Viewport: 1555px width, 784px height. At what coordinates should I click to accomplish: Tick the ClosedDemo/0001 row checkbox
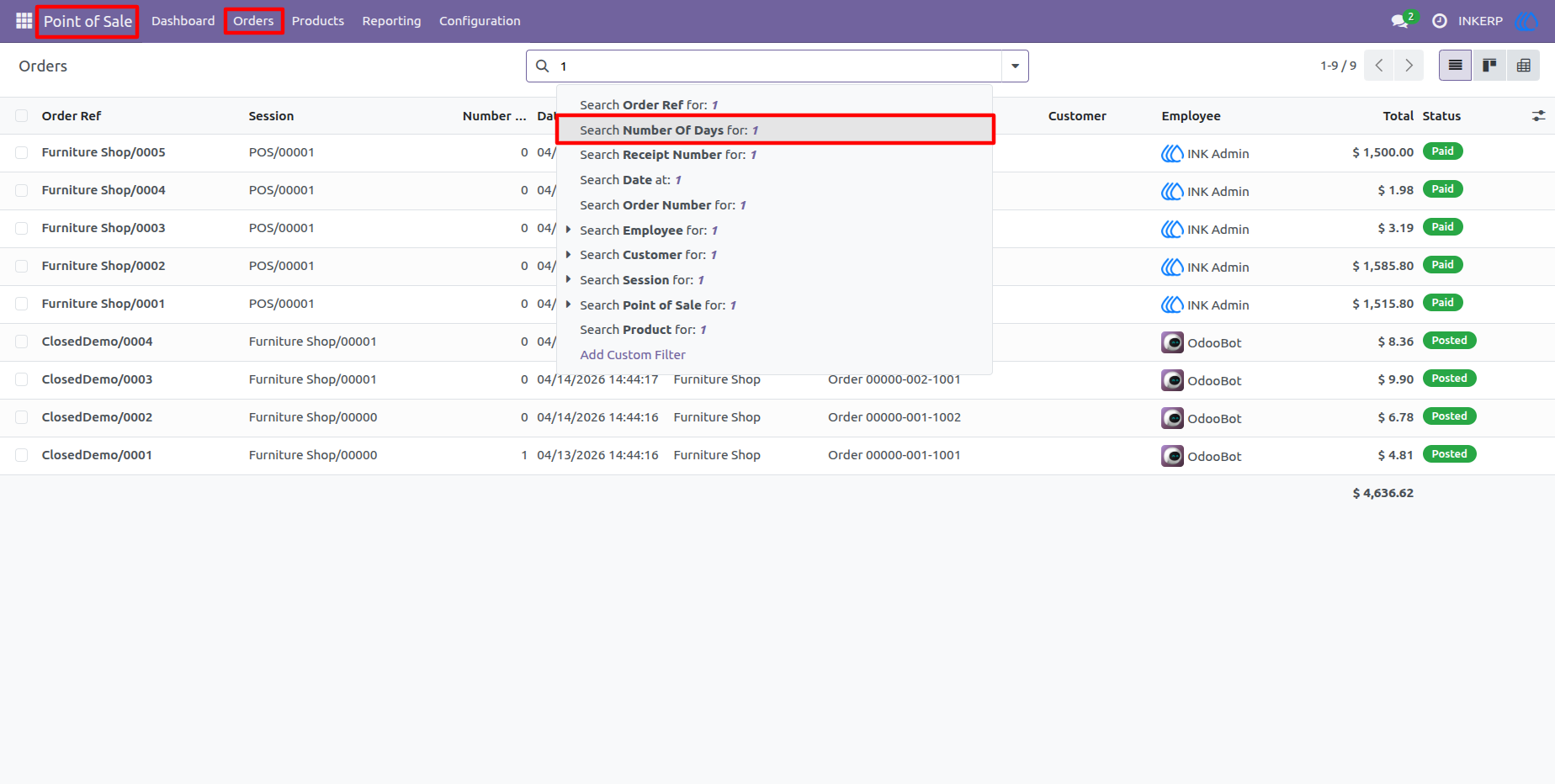[x=22, y=455]
